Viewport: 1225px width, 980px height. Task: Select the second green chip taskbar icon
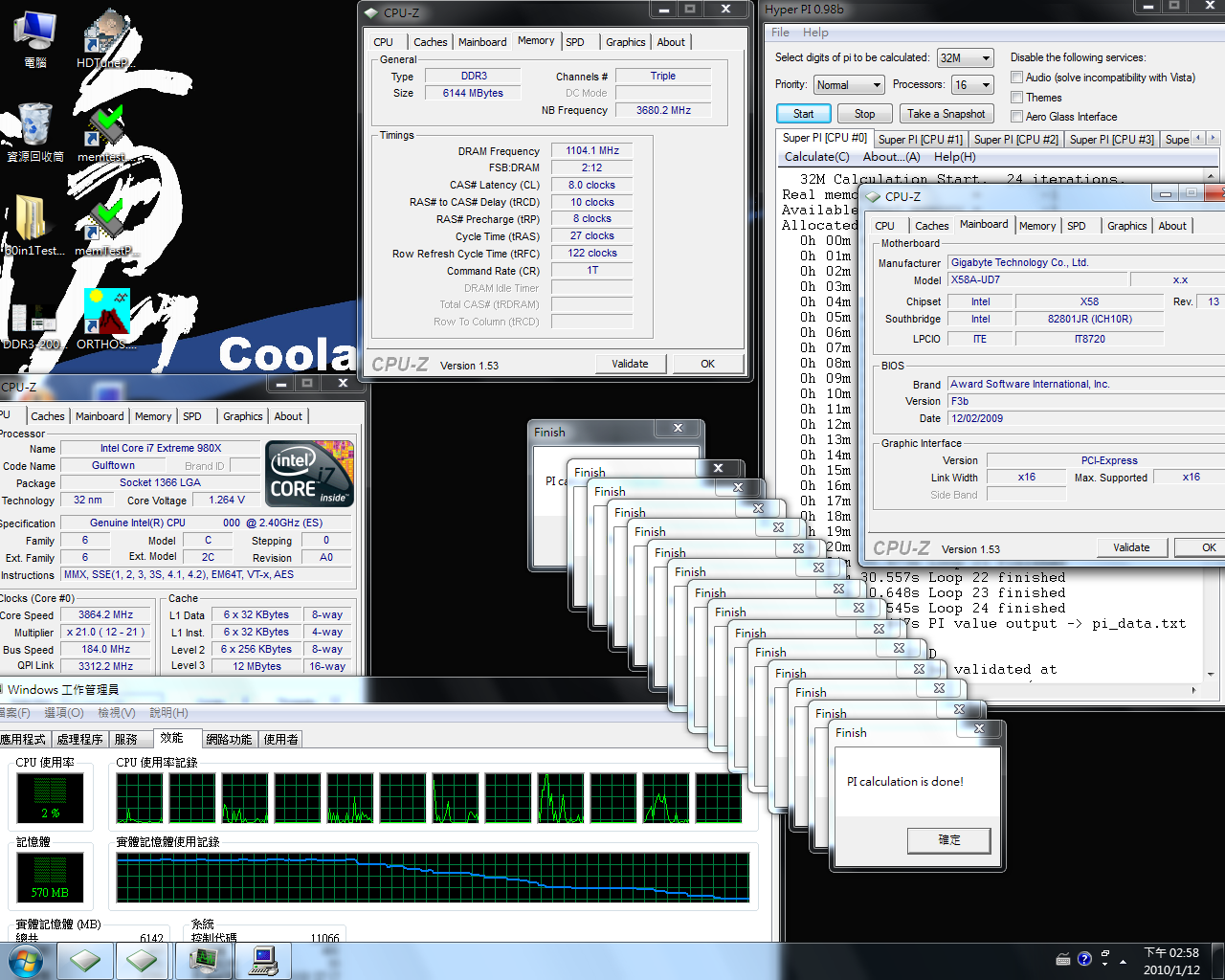[143, 961]
